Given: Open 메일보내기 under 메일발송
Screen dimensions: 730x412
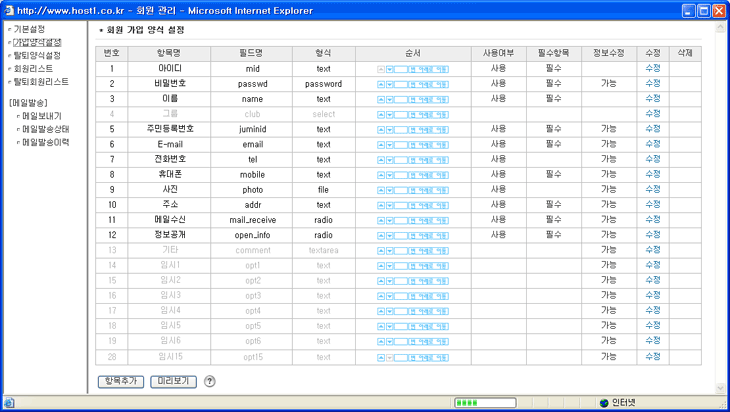Looking at the screenshot, I should tap(41, 116).
